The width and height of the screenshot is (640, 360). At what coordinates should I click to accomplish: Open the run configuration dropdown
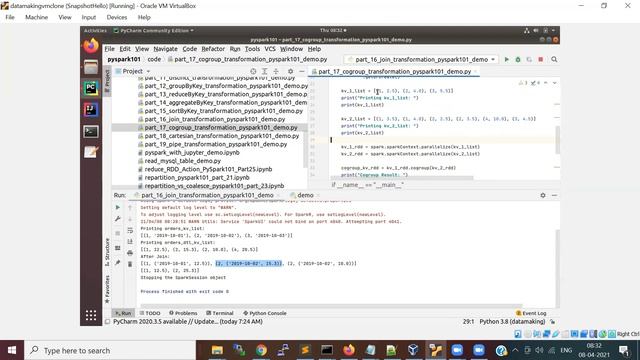point(420,59)
